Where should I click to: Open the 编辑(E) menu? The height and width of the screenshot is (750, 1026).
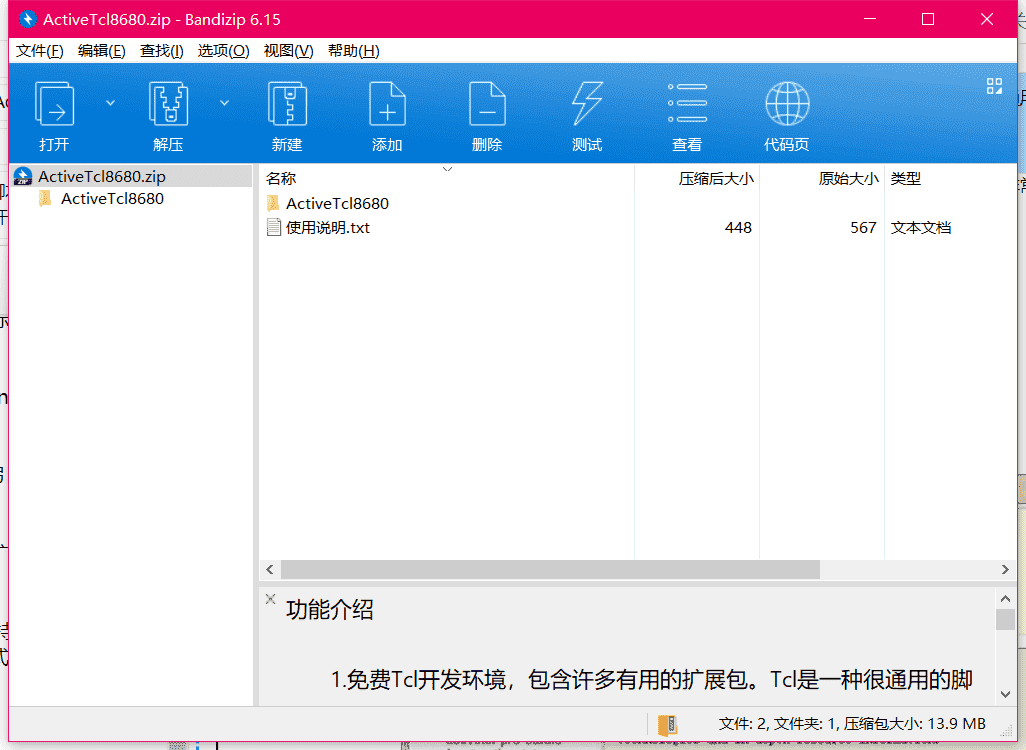click(x=101, y=51)
